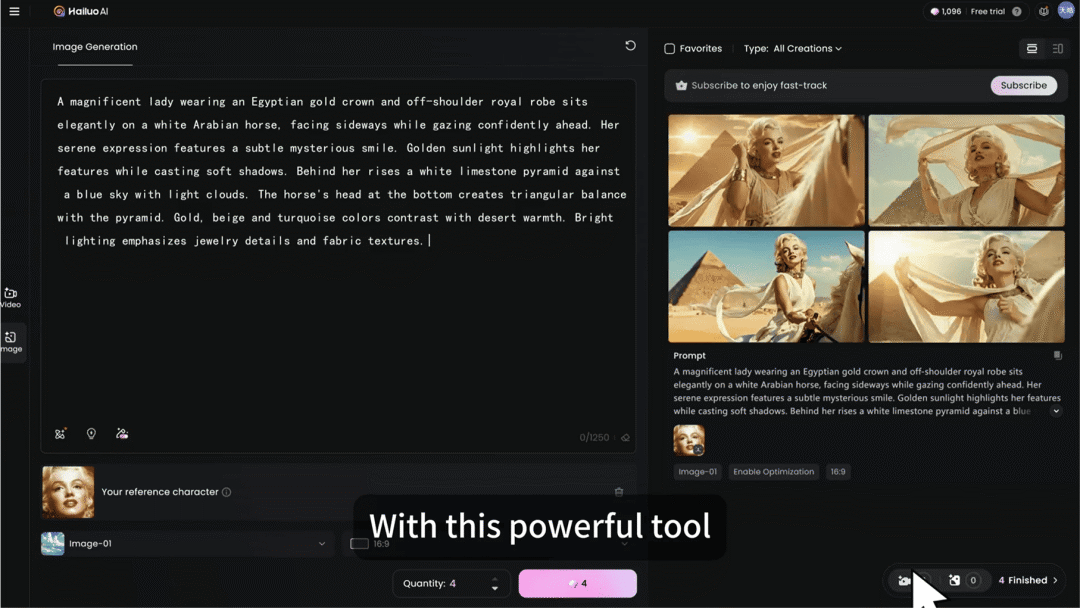Expand the 4 Finished task list
The width and height of the screenshot is (1080, 608).
(1028, 580)
